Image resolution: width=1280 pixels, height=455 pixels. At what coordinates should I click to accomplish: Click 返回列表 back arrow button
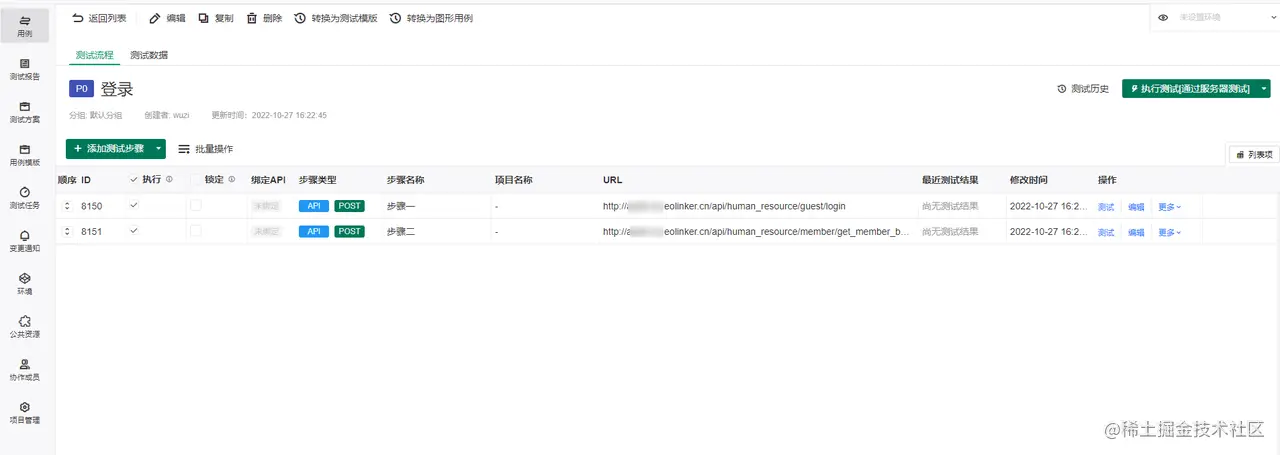pyautogui.click(x=99, y=18)
